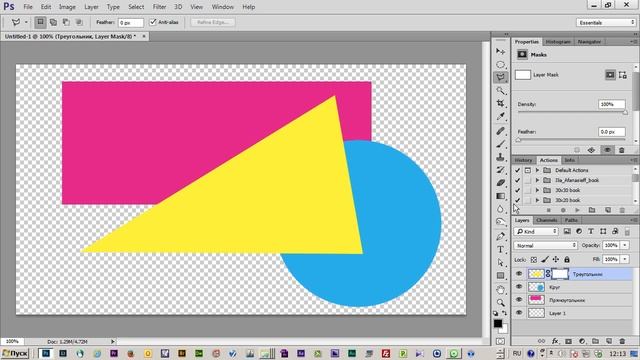Image resolution: width=640 pixels, height=360 pixels.
Task: Swap foreground and background colors
Action: click(504, 313)
